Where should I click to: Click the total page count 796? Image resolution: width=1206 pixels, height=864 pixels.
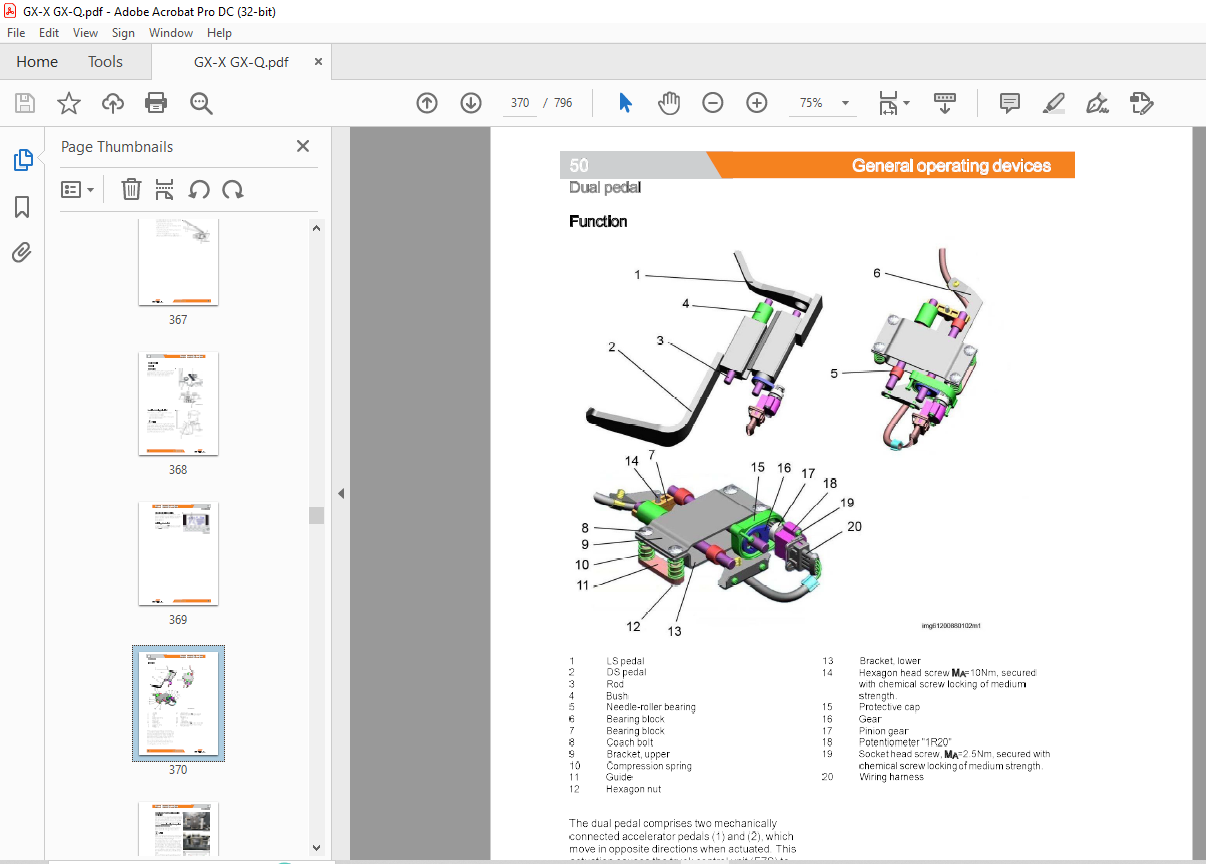point(563,103)
